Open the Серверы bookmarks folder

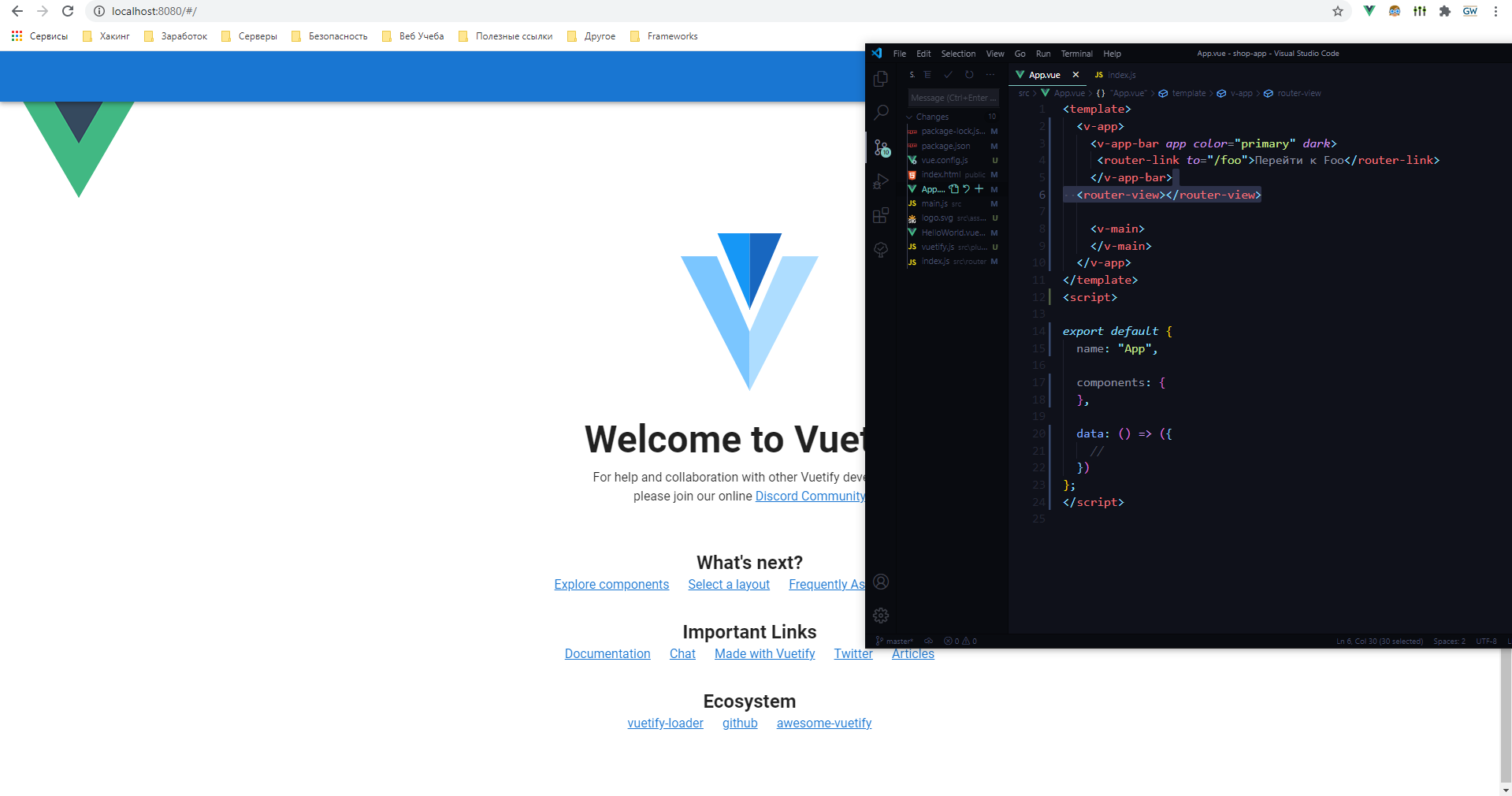pos(249,36)
